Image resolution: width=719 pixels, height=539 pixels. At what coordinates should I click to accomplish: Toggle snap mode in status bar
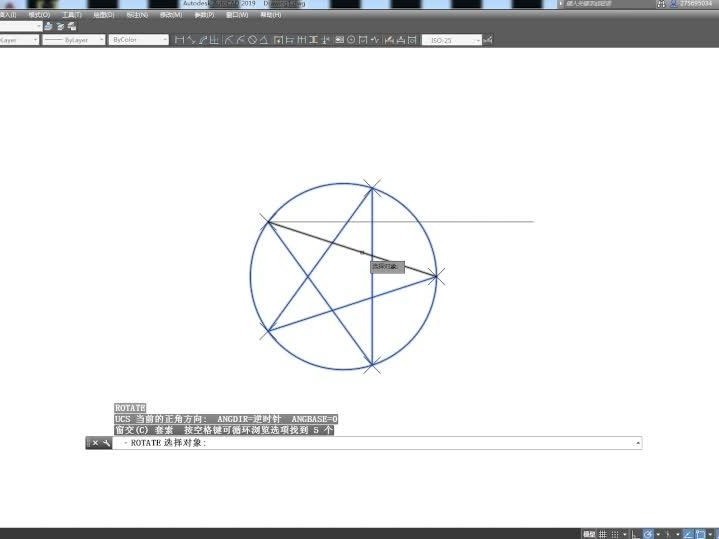pos(616,535)
